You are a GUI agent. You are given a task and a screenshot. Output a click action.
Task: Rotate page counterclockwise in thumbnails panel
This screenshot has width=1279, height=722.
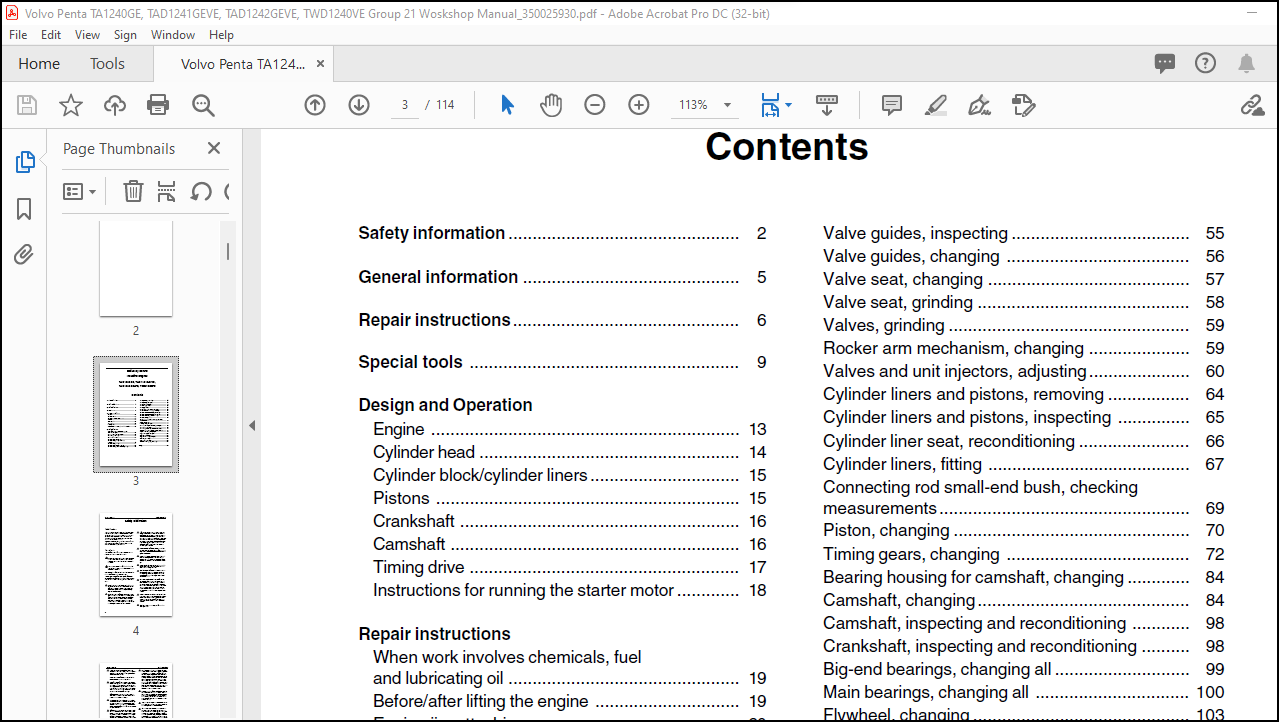pos(201,191)
